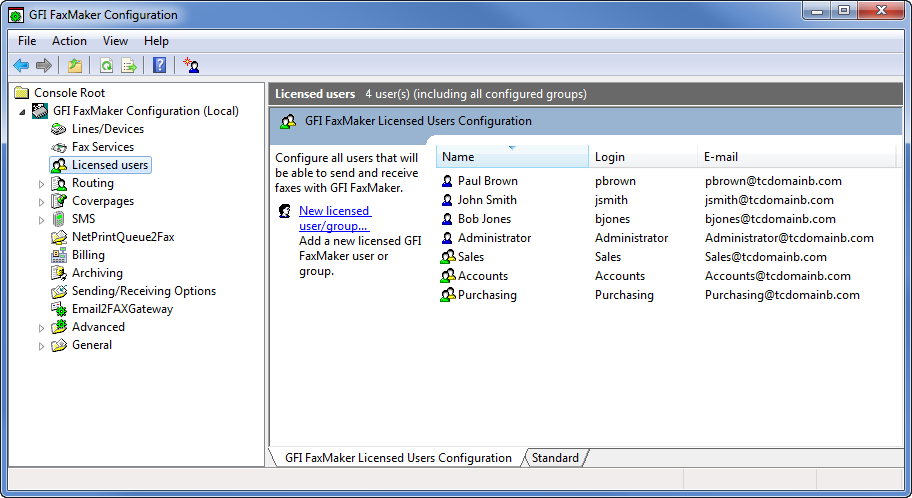Select the NetPrintQueue2Fax tree label
This screenshot has height=498, width=912.
tap(123, 237)
